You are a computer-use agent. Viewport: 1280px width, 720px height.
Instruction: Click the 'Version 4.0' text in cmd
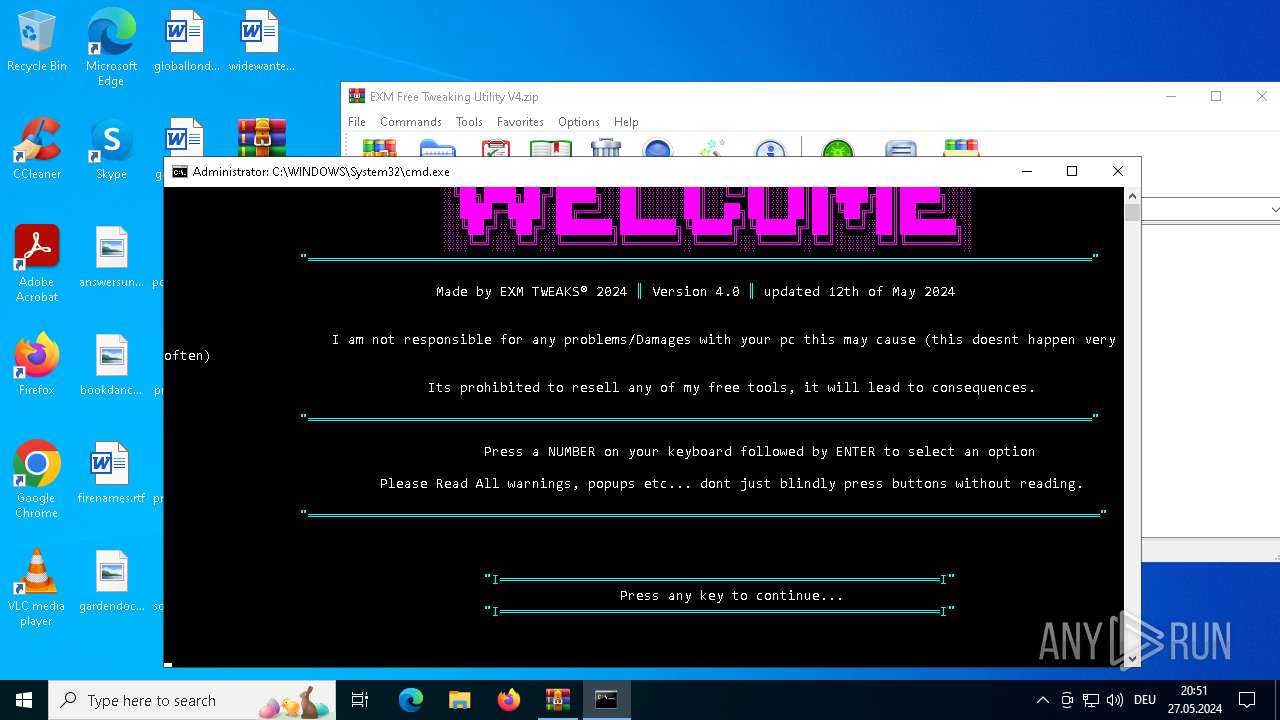pyautogui.click(x=696, y=292)
